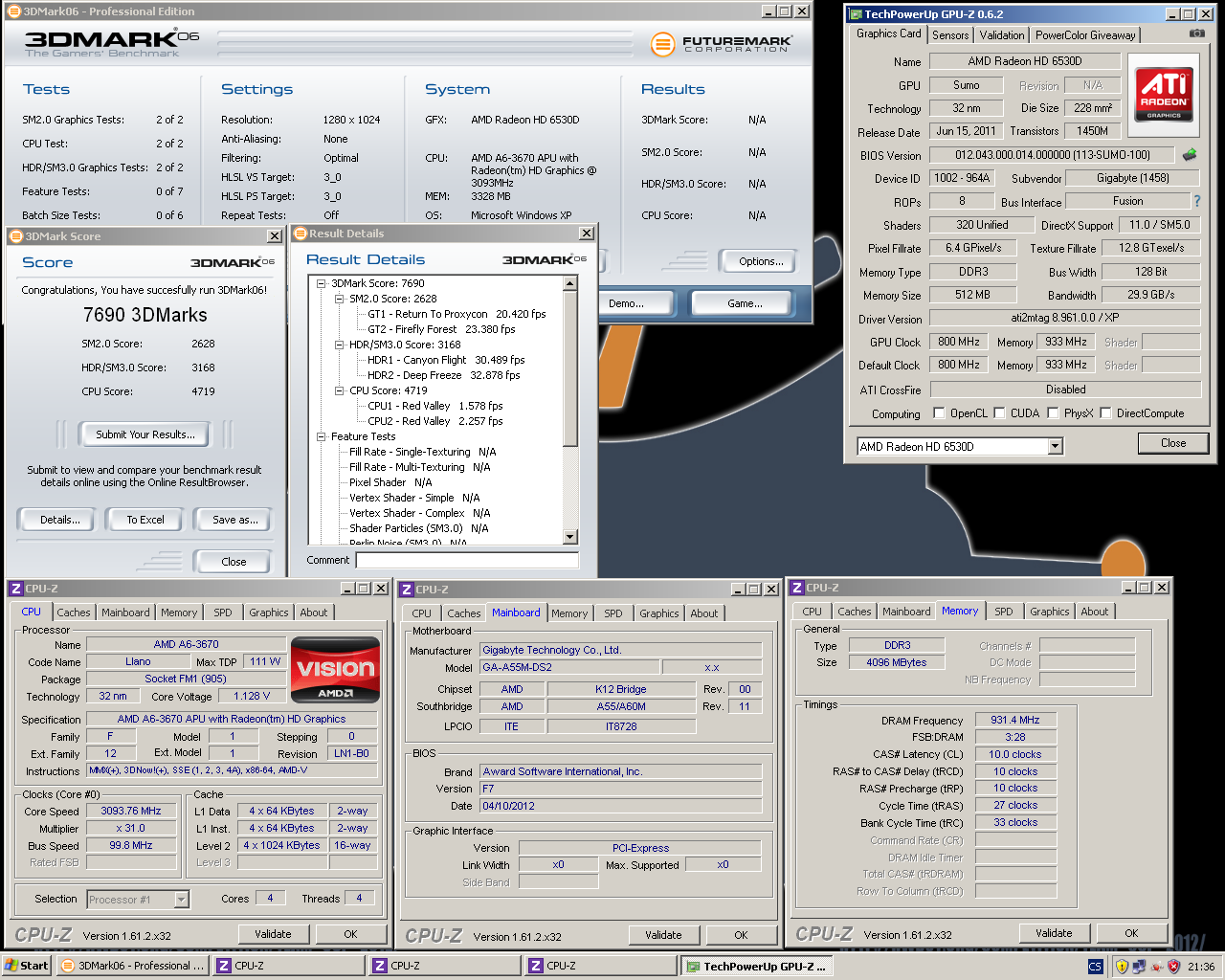1225x980 pixels.
Task: Click OK in CPU-Z Mainboard window
Action: coord(741,935)
